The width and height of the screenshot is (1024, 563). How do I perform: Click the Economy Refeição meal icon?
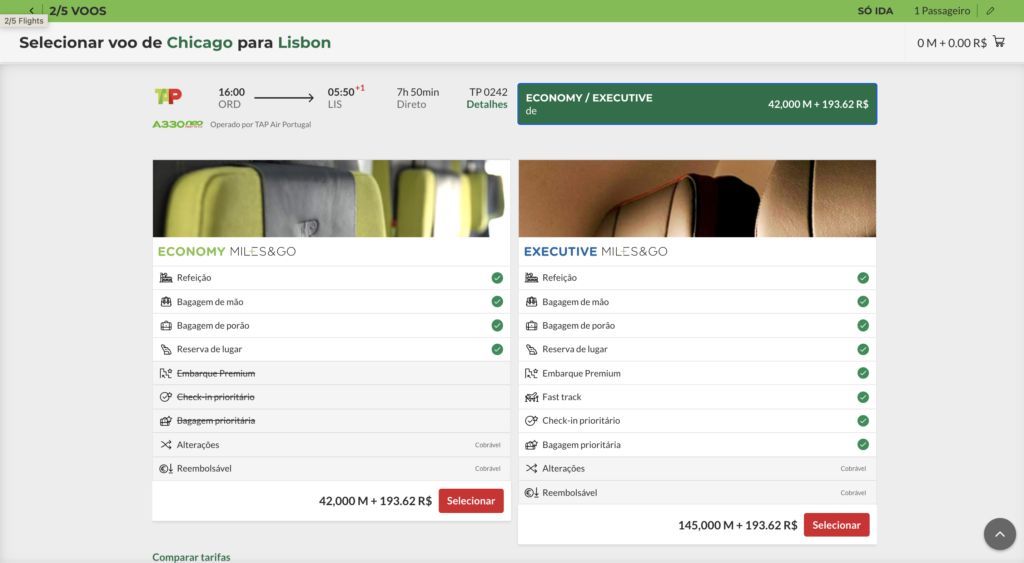tap(166, 278)
